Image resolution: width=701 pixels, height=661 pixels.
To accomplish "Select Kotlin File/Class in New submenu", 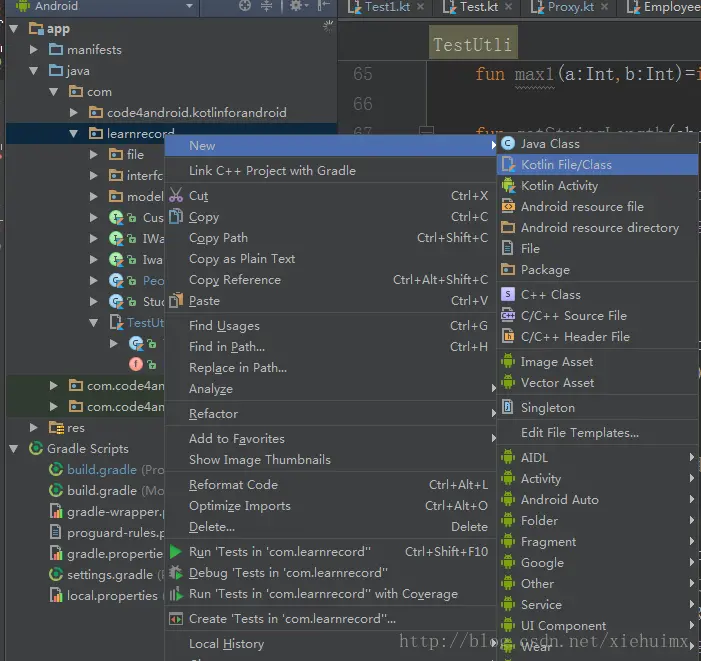I will coord(597,164).
